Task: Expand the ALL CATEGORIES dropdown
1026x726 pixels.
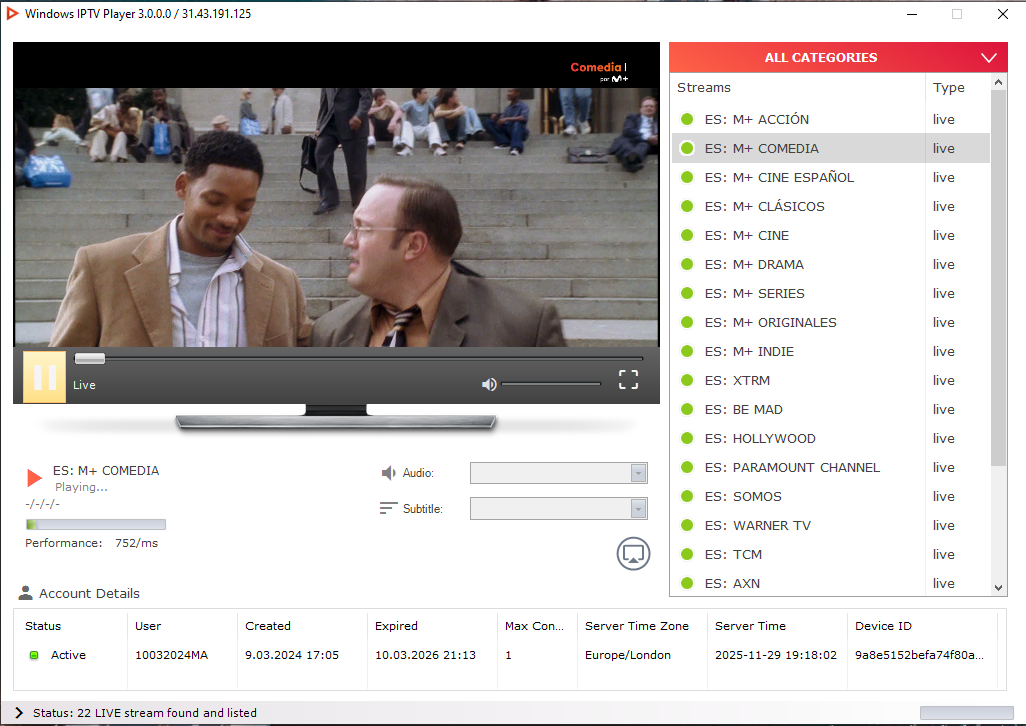Action: point(989,58)
